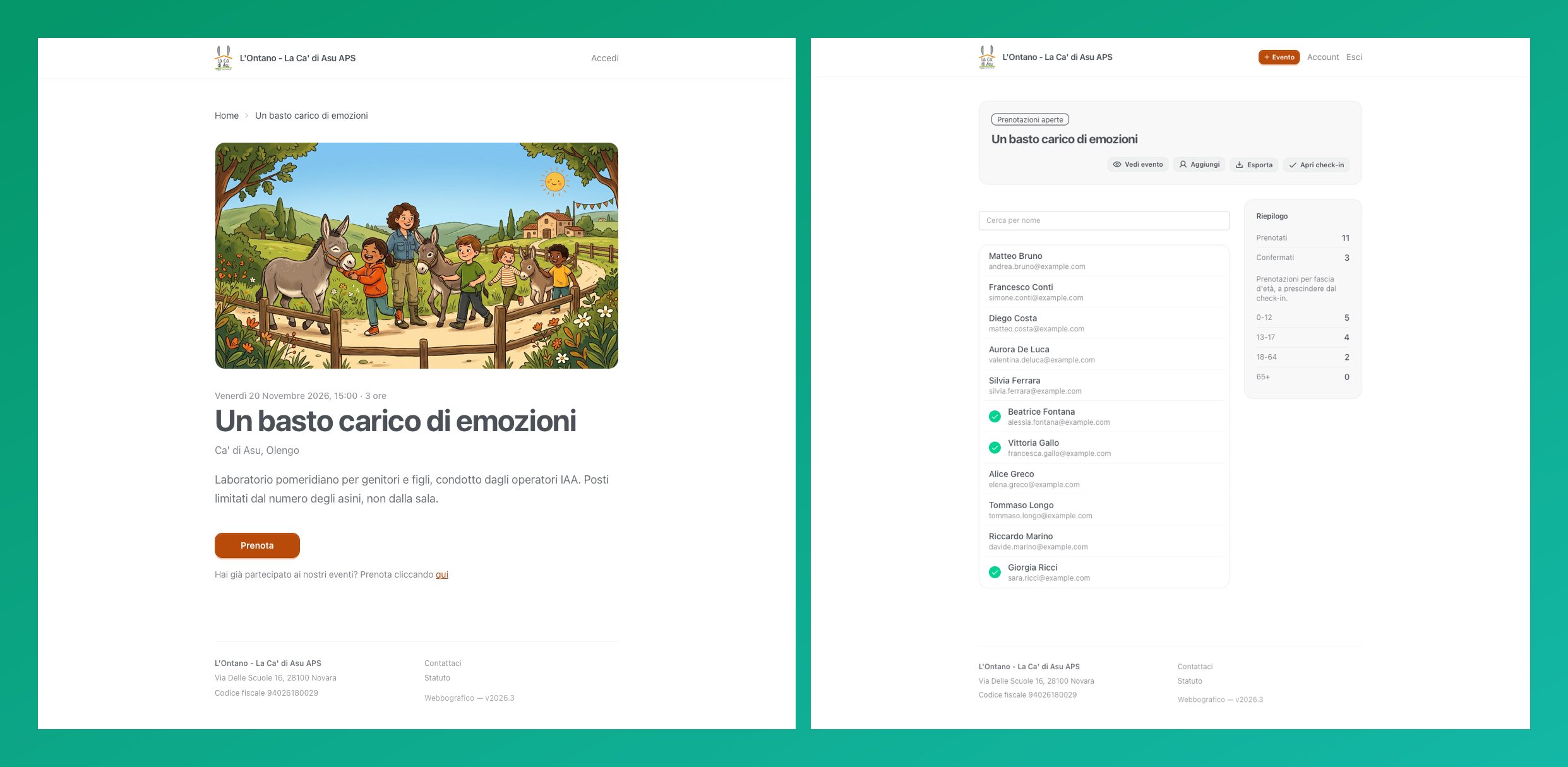Click green check badge next to Giorgia Ricci
The height and width of the screenshot is (767, 1568).
(995, 573)
